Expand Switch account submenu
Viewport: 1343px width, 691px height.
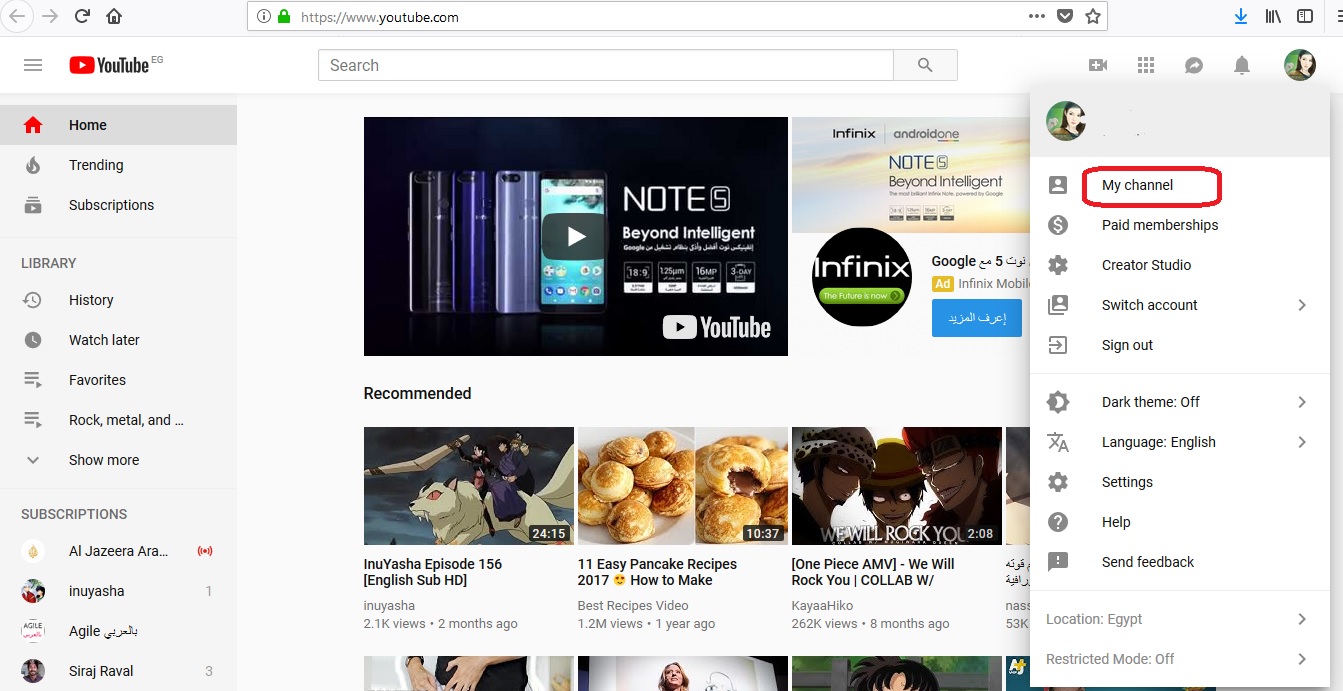coord(1149,305)
